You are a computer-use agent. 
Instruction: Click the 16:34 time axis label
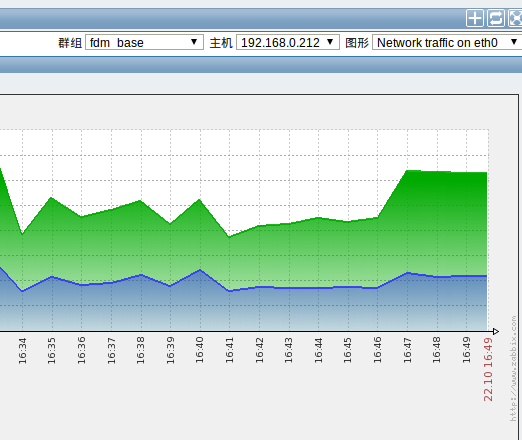pyautogui.click(x=22, y=351)
